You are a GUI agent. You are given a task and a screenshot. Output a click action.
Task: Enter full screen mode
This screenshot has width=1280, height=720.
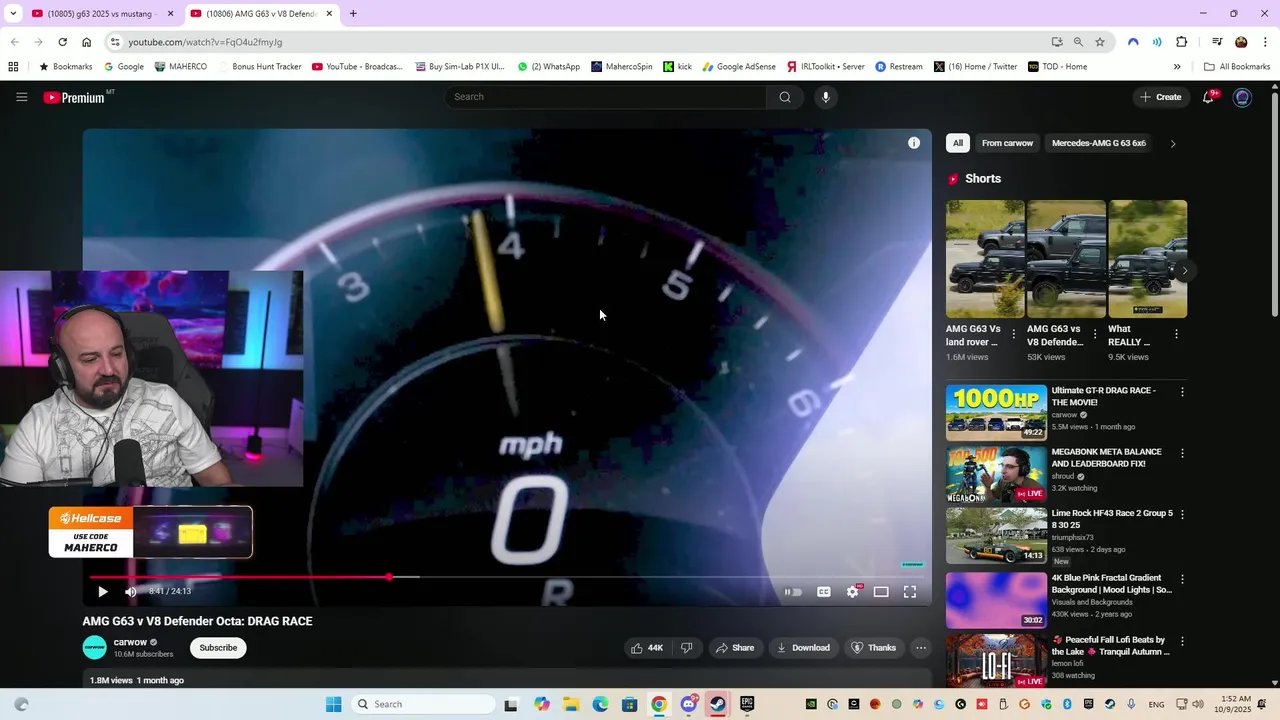click(x=910, y=592)
